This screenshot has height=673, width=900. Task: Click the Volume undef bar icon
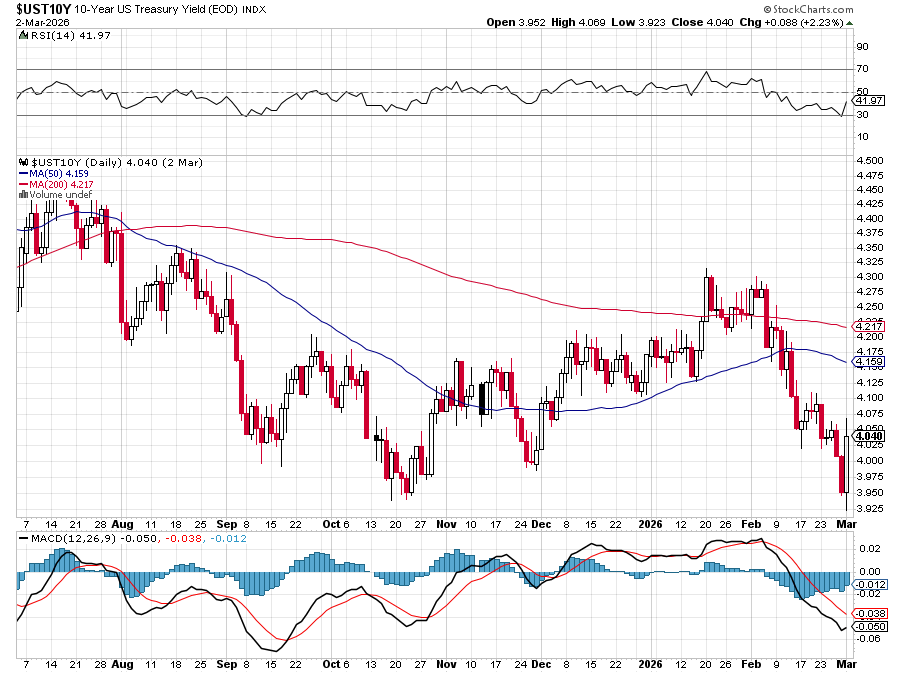tap(22, 195)
